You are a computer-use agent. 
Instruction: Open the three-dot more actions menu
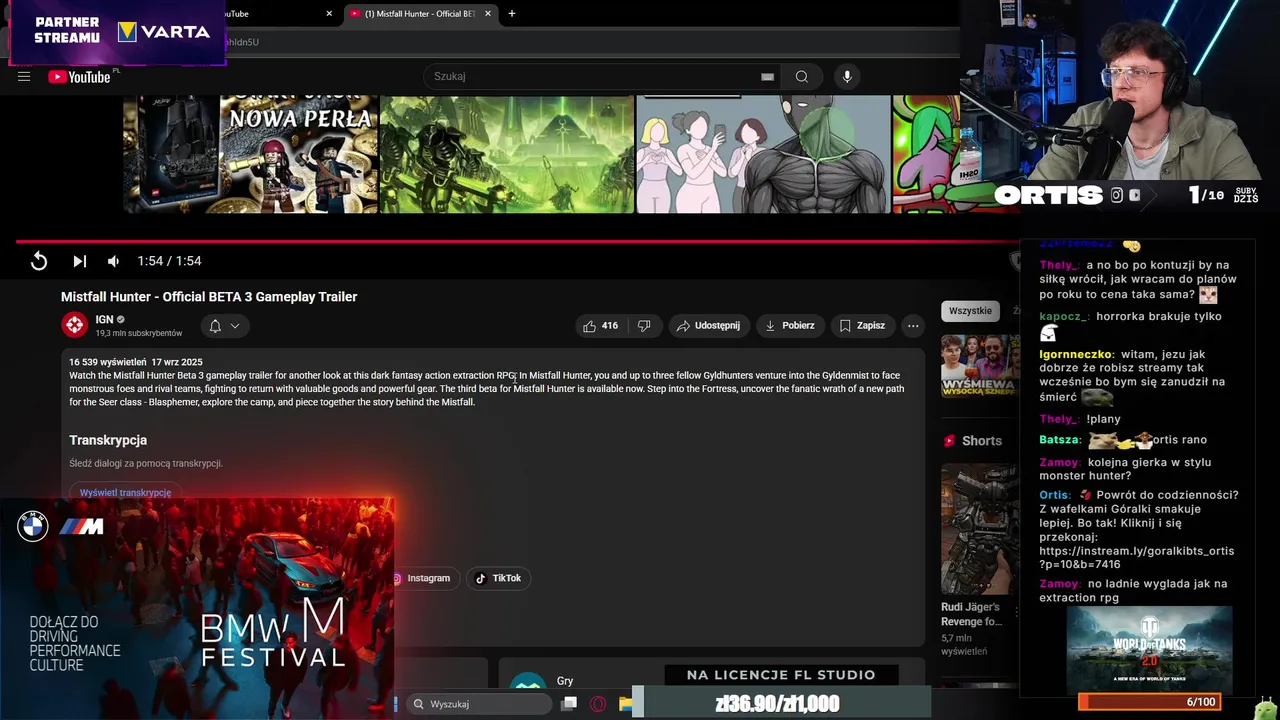click(913, 325)
